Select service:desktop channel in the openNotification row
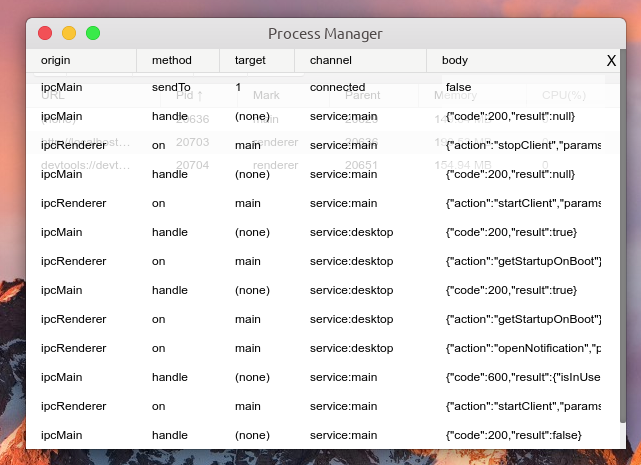The image size is (641, 465). pos(351,349)
